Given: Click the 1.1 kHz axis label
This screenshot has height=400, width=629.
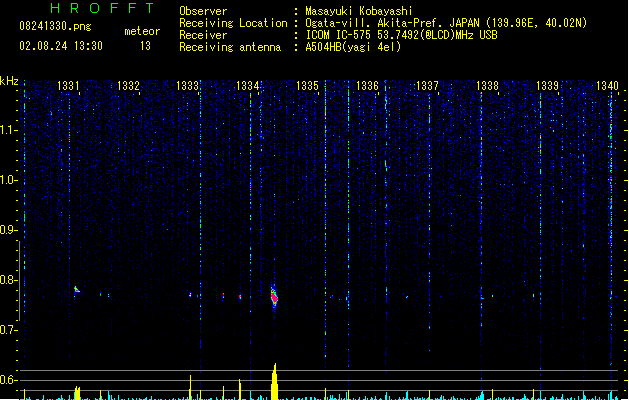Looking at the screenshot, I should coord(8,130).
